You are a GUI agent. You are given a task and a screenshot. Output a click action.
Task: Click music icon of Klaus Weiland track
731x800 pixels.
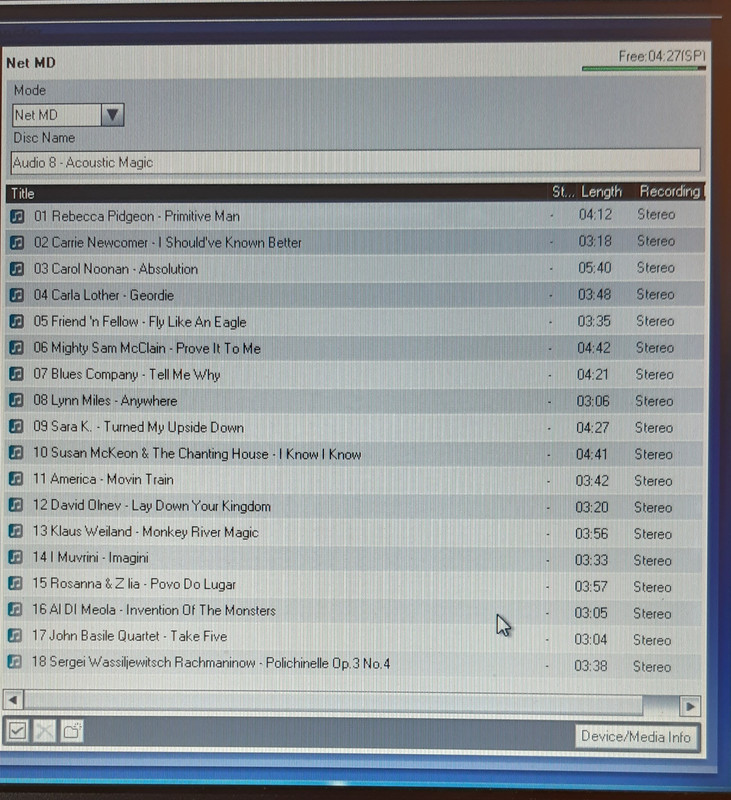pos(16,531)
